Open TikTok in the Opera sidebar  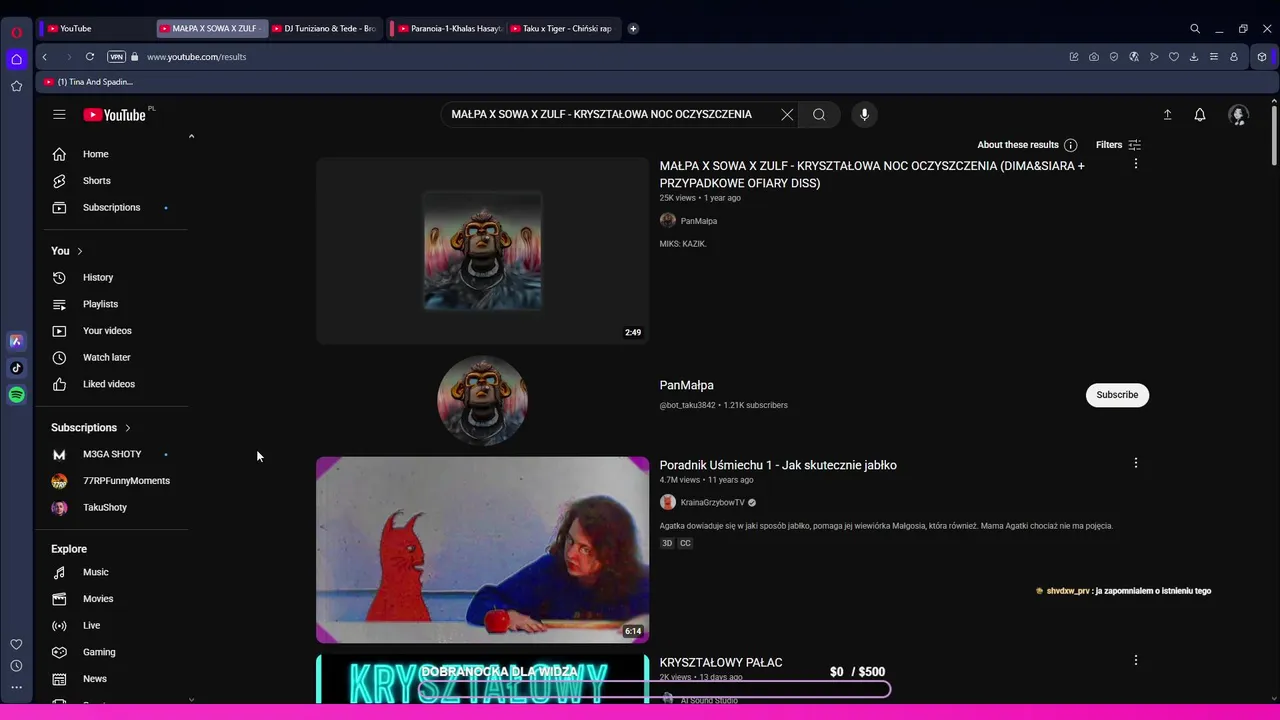tap(16, 368)
